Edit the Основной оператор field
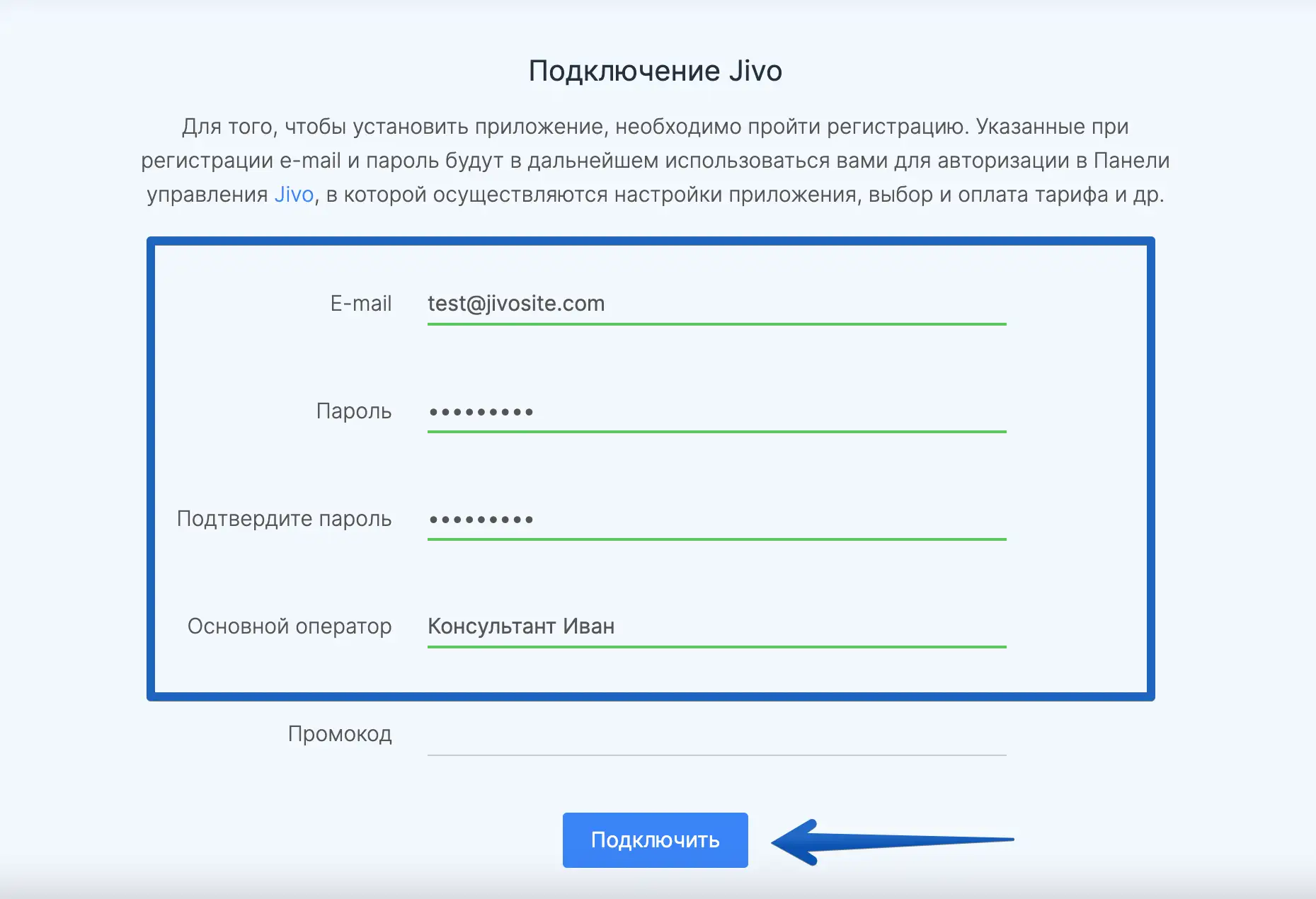 [715, 627]
